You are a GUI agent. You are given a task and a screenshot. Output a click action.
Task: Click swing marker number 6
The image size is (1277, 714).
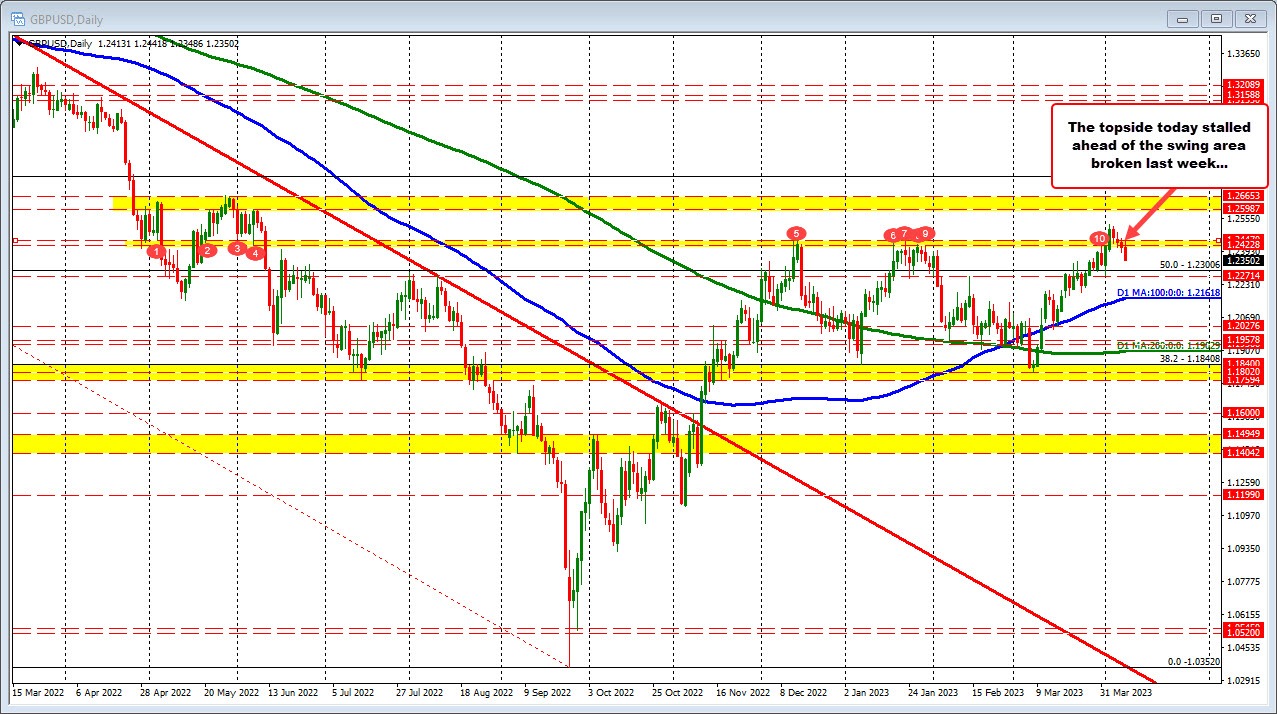pos(892,235)
